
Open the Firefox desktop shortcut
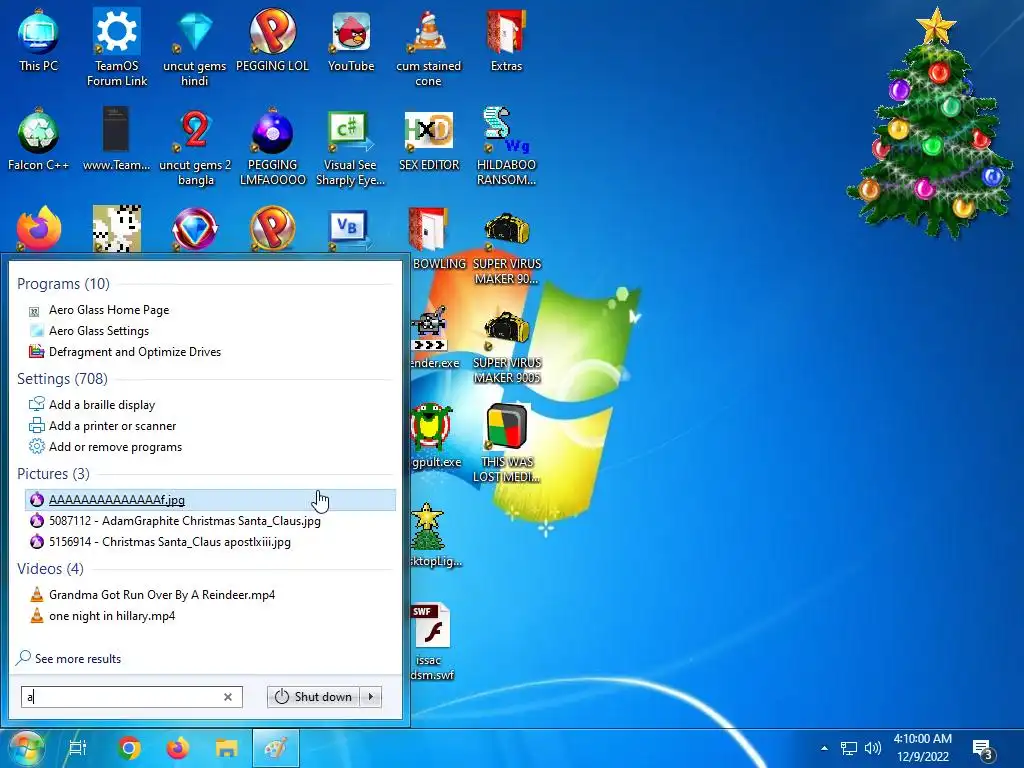pyautogui.click(x=39, y=229)
